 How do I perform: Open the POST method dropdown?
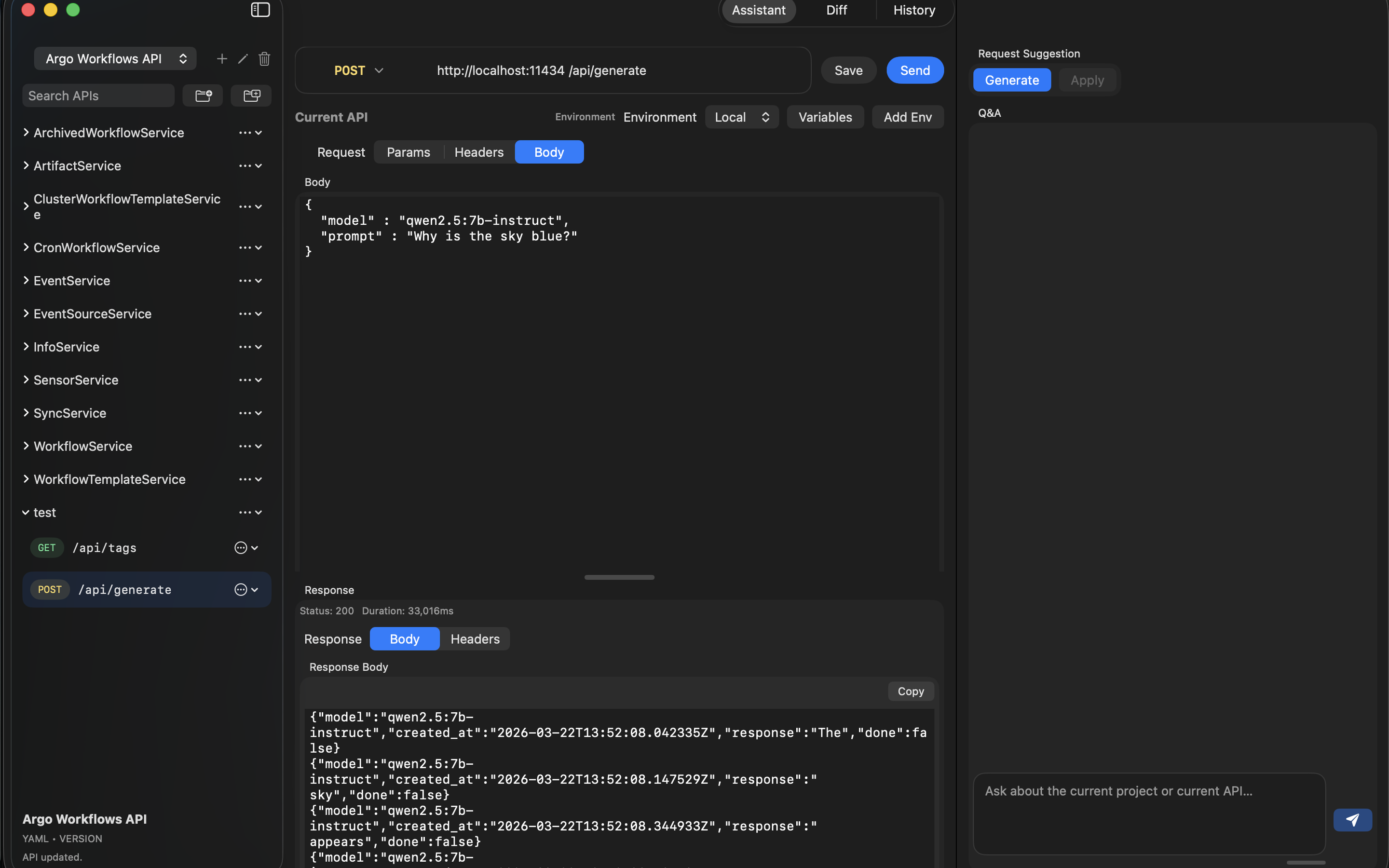click(358, 70)
